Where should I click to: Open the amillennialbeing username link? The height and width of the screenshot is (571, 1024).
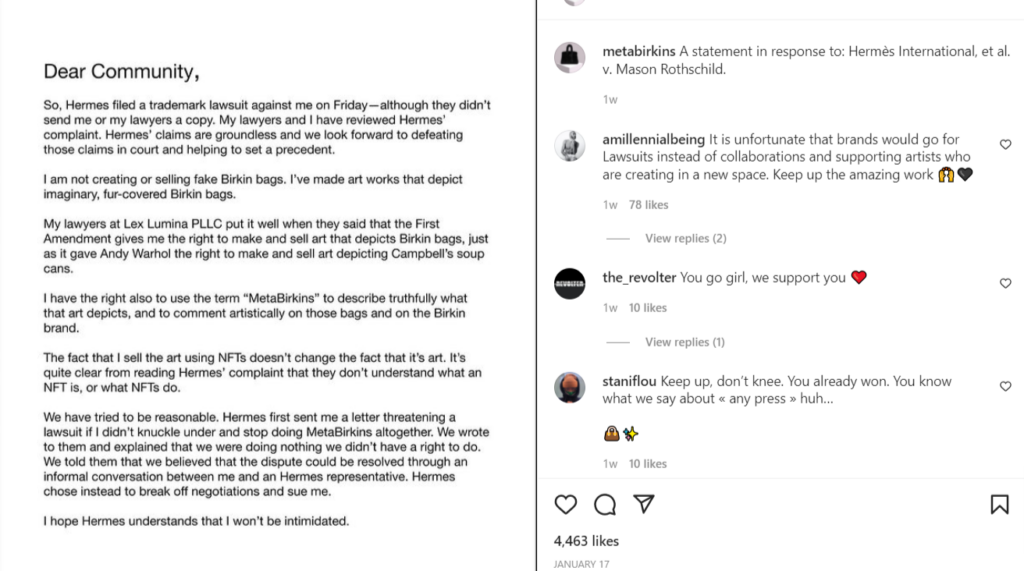tap(653, 139)
